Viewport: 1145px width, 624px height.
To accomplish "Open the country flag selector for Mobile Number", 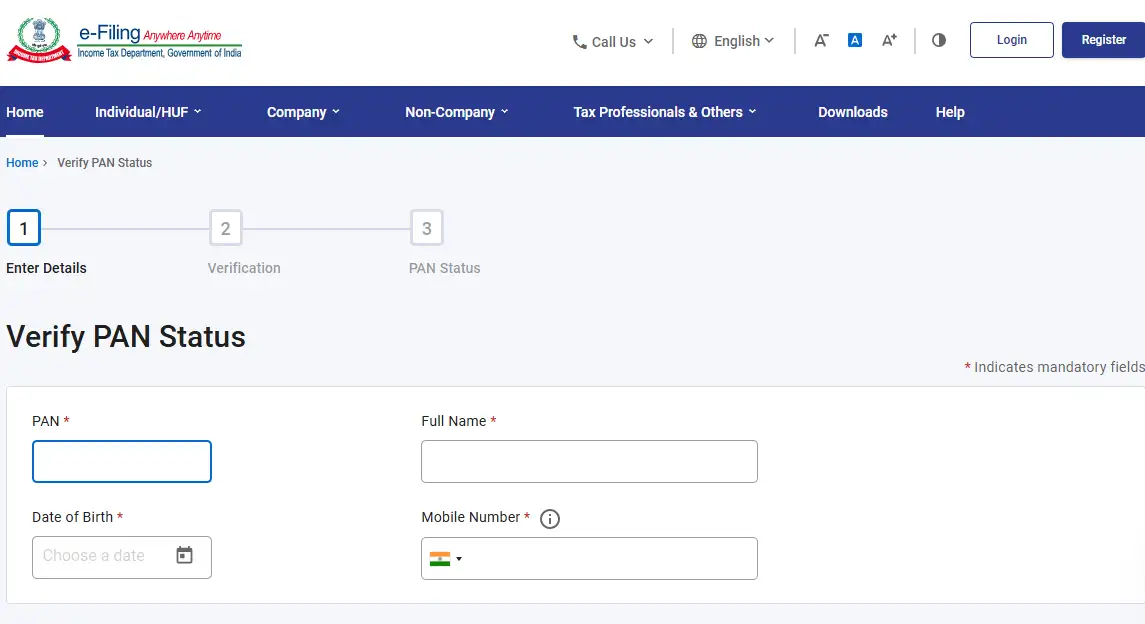I will pos(446,558).
